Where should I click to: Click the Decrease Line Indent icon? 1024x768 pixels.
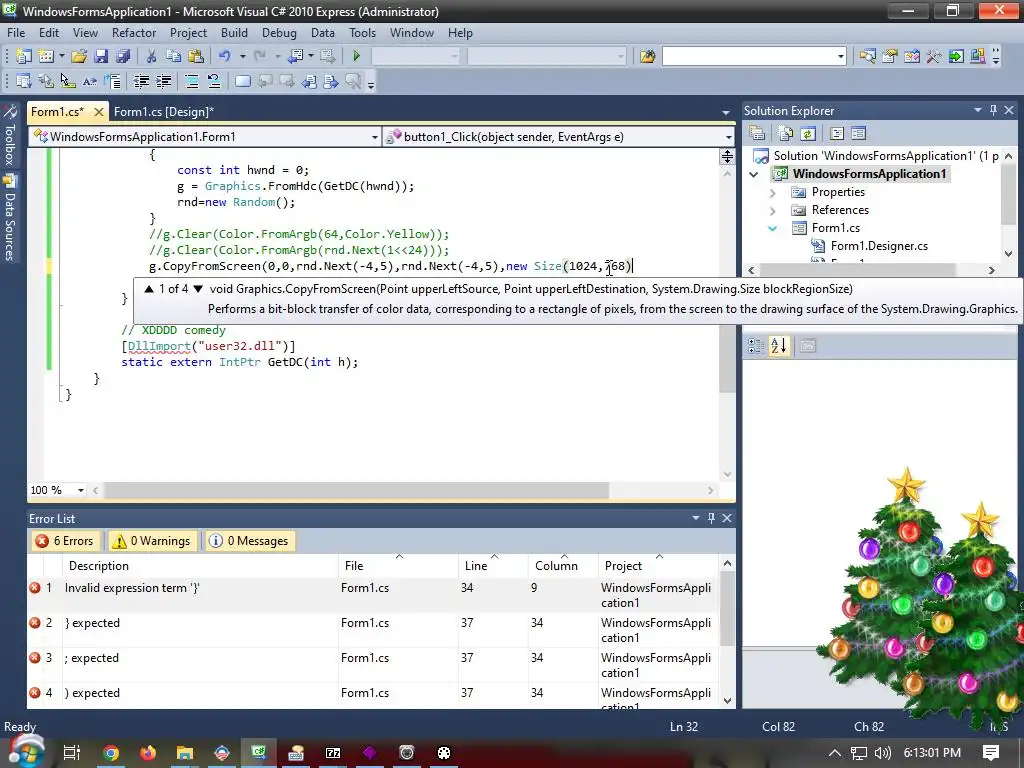tap(141, 82)
